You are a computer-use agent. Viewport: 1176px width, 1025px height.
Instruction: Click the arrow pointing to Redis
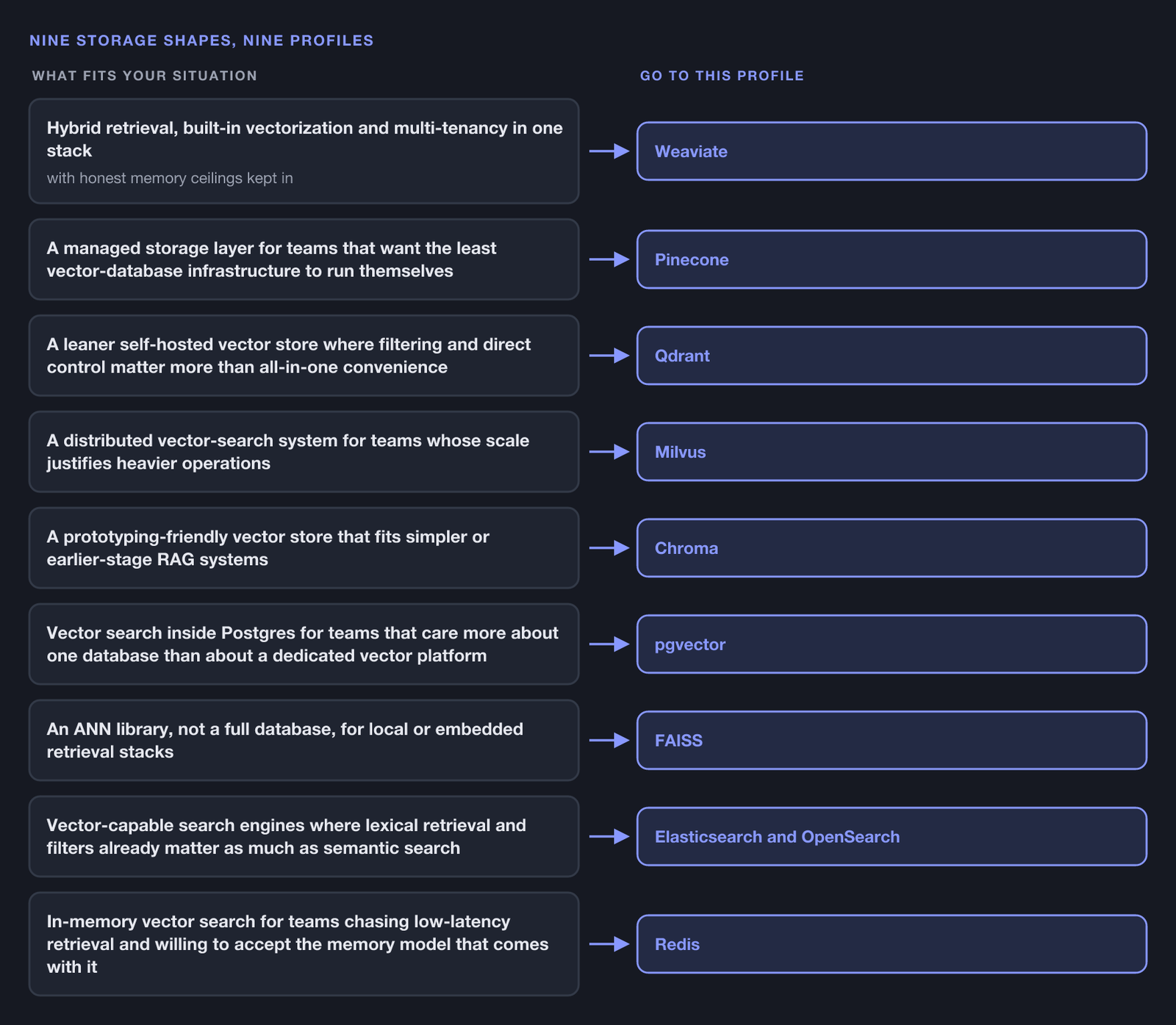[609, 944]
